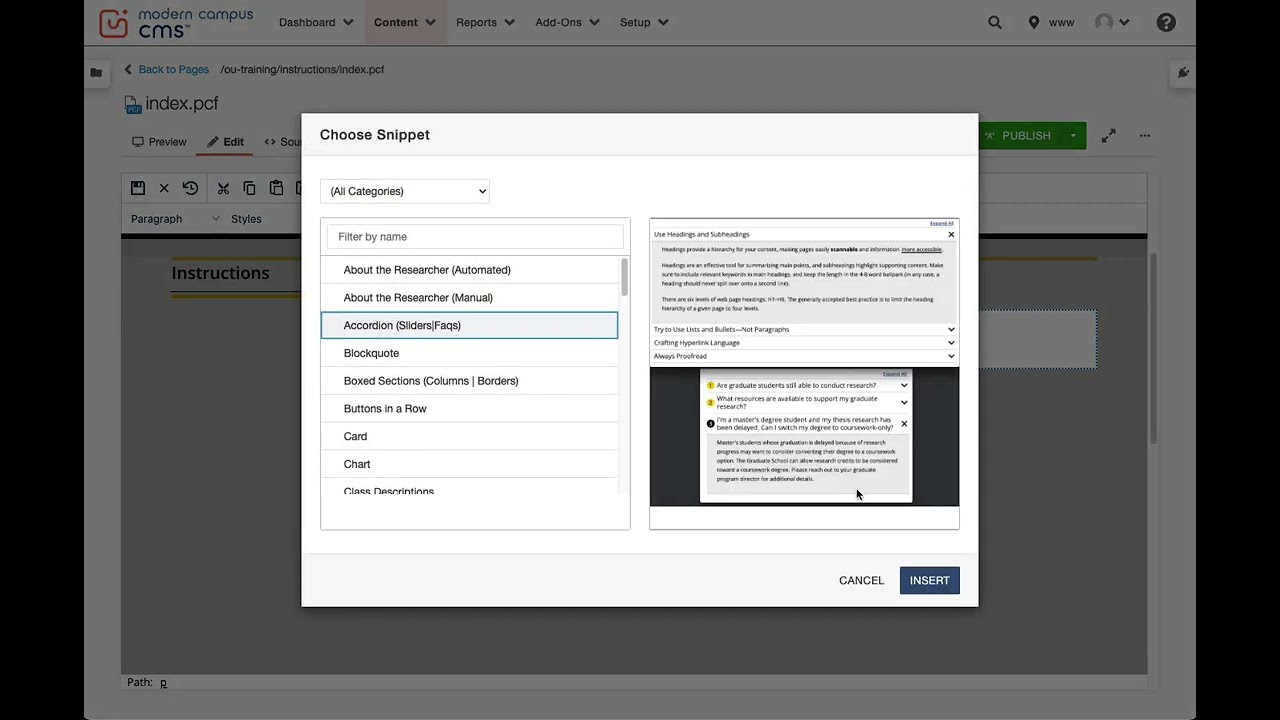Open the Paragraph format dropdown

(175, 219)
